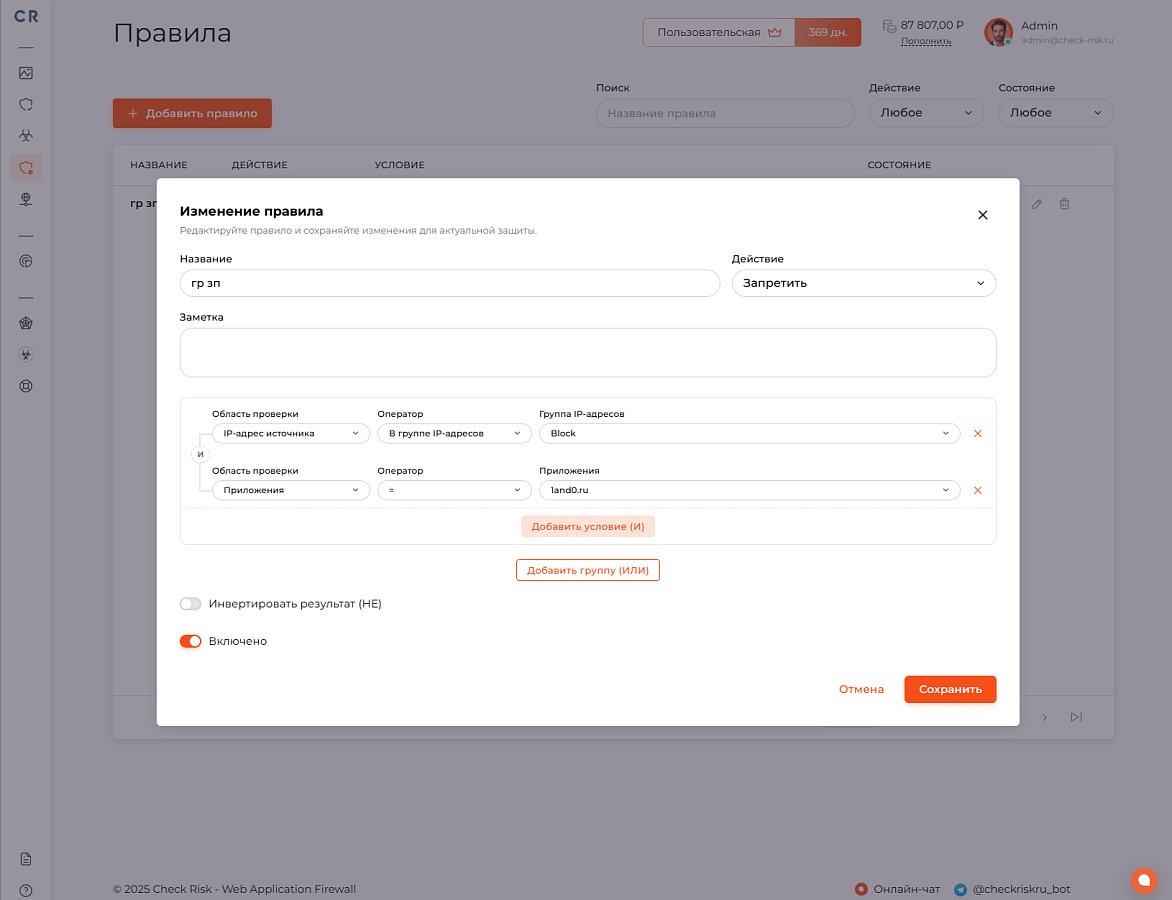1172x900 pixels.
Task: Open Оператор dropdown showing В группе IP-адресов
Action: pyautogui.click(x=454, y=434)
